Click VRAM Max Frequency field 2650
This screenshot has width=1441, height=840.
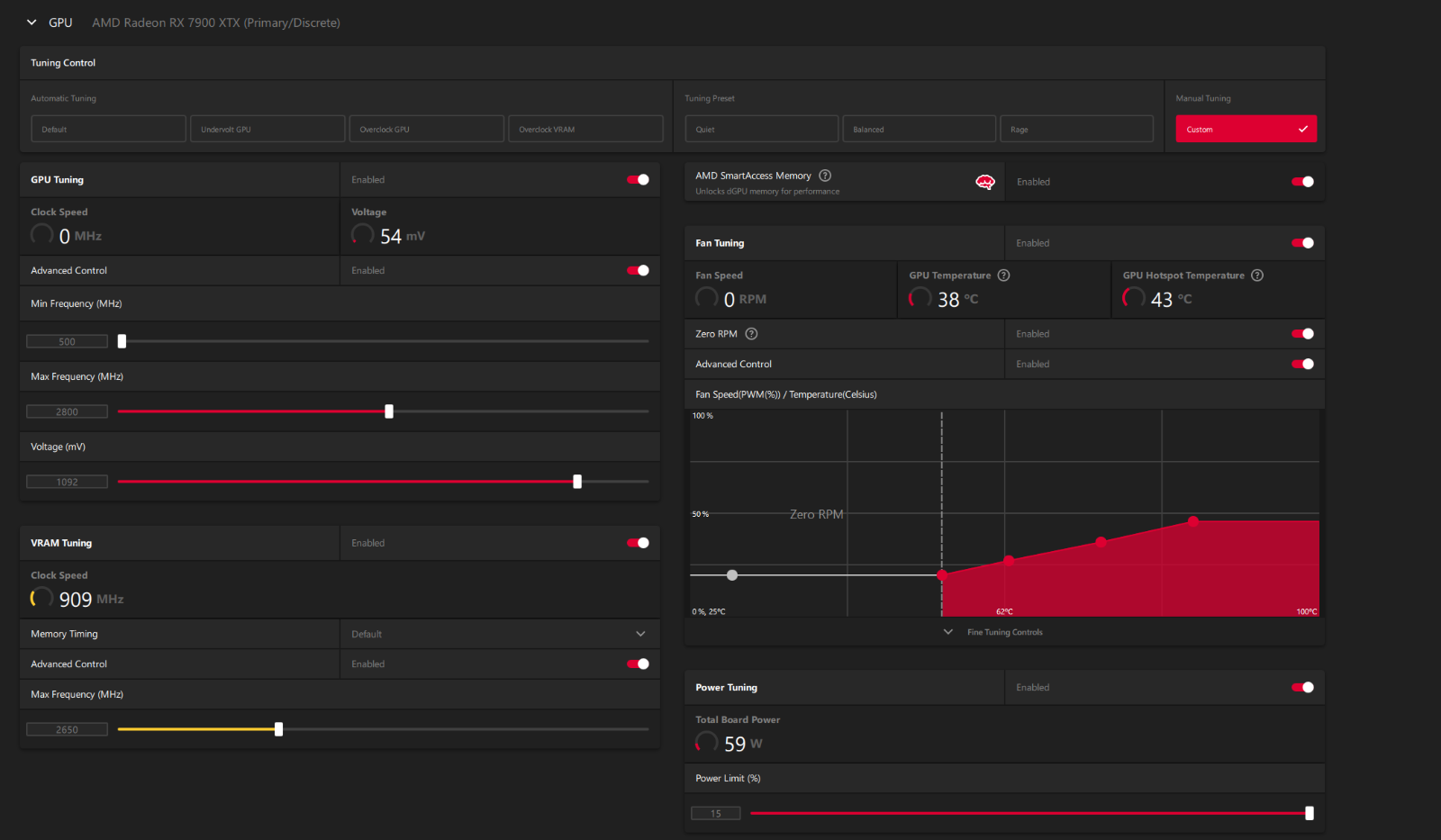click(x=67, y=729)
